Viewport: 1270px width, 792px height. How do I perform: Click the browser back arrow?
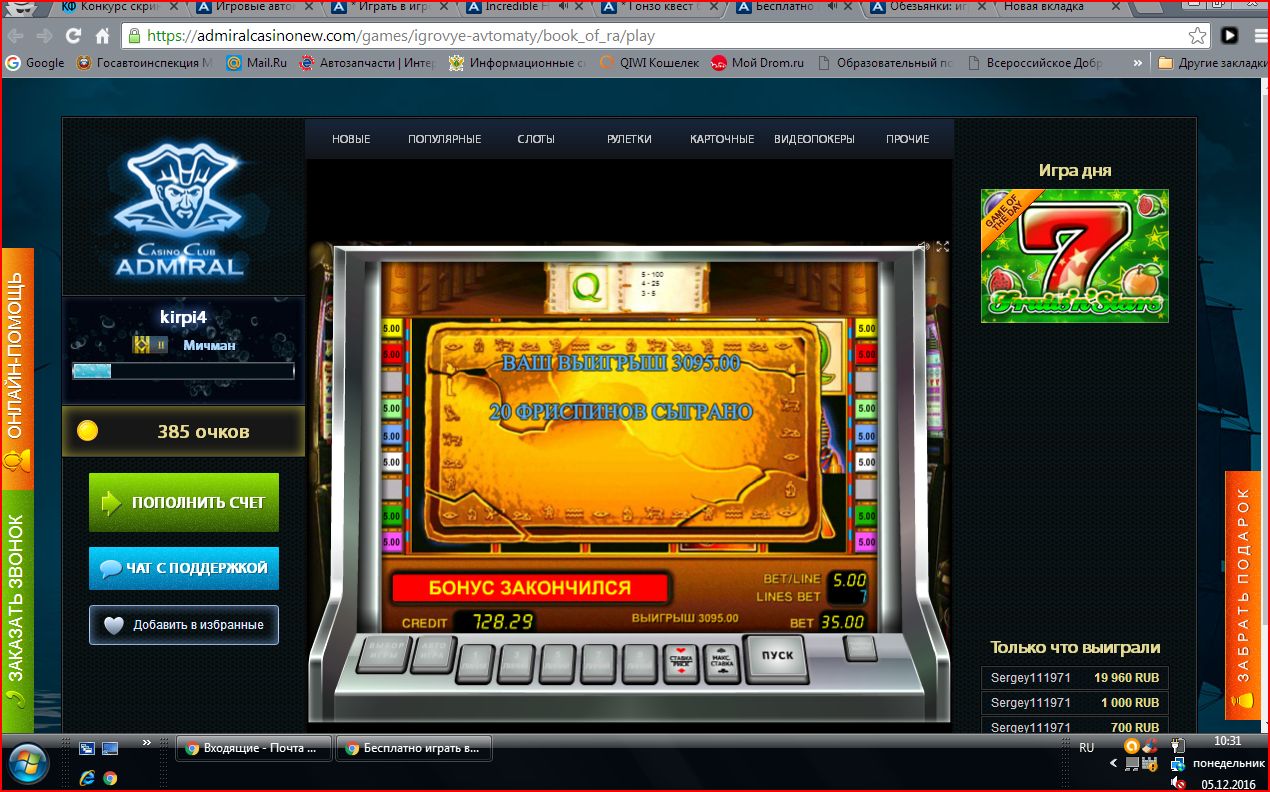(x=16, y=36)
